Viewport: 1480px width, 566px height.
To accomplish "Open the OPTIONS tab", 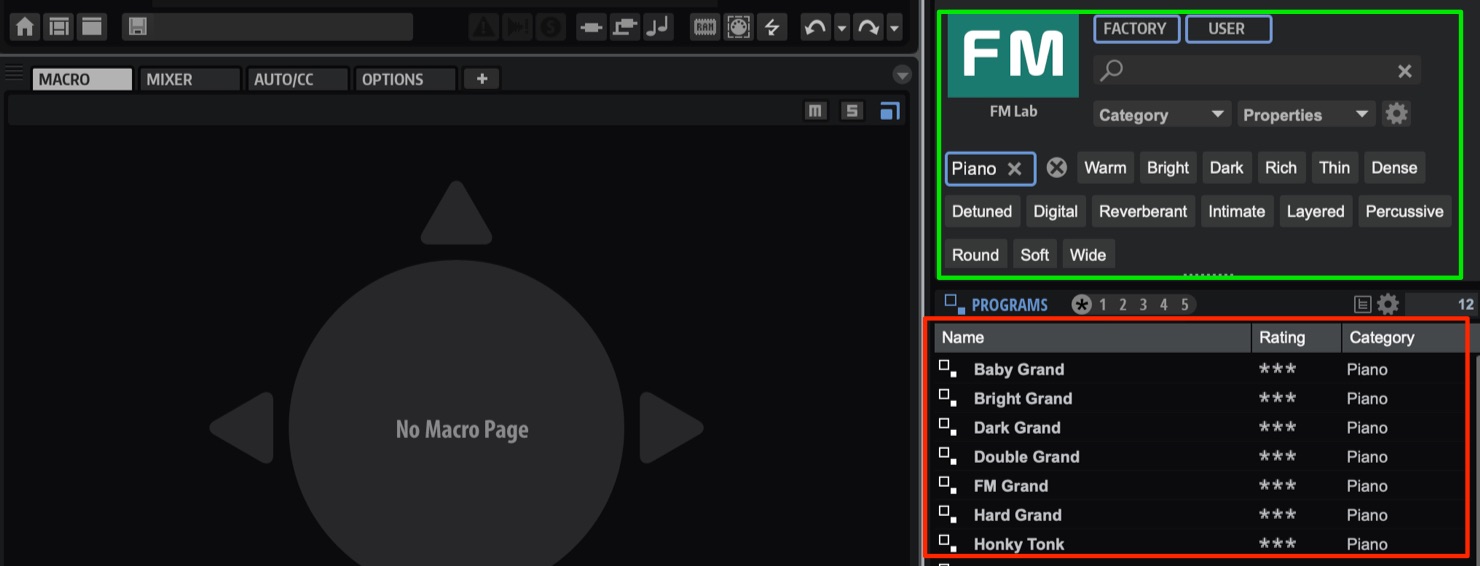I will coord(406,79).
